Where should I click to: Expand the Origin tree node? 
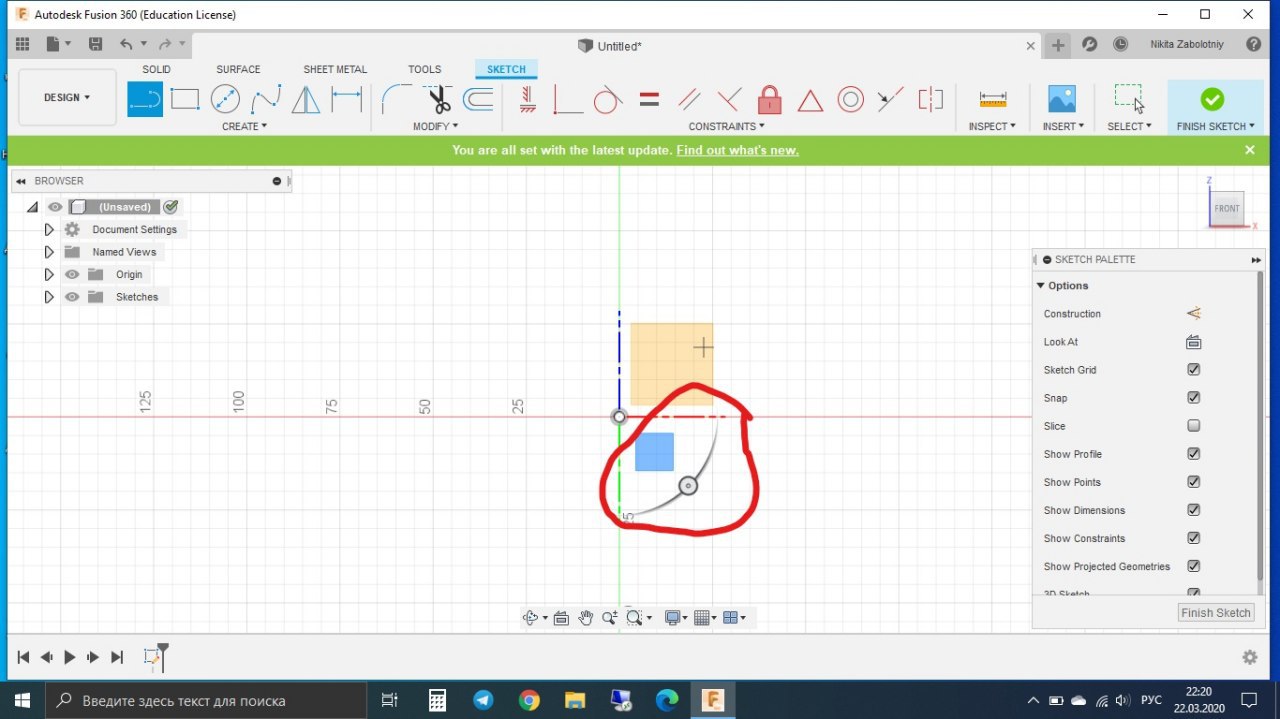pyautogui.click(x=48, y=274)
